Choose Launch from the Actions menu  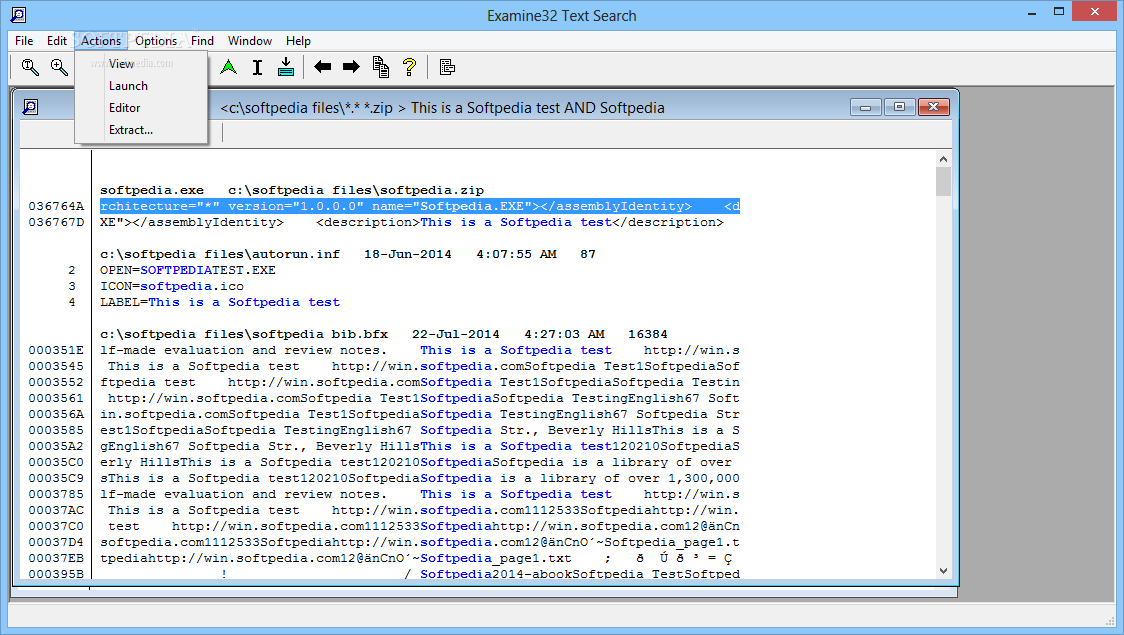pos(141,86)
